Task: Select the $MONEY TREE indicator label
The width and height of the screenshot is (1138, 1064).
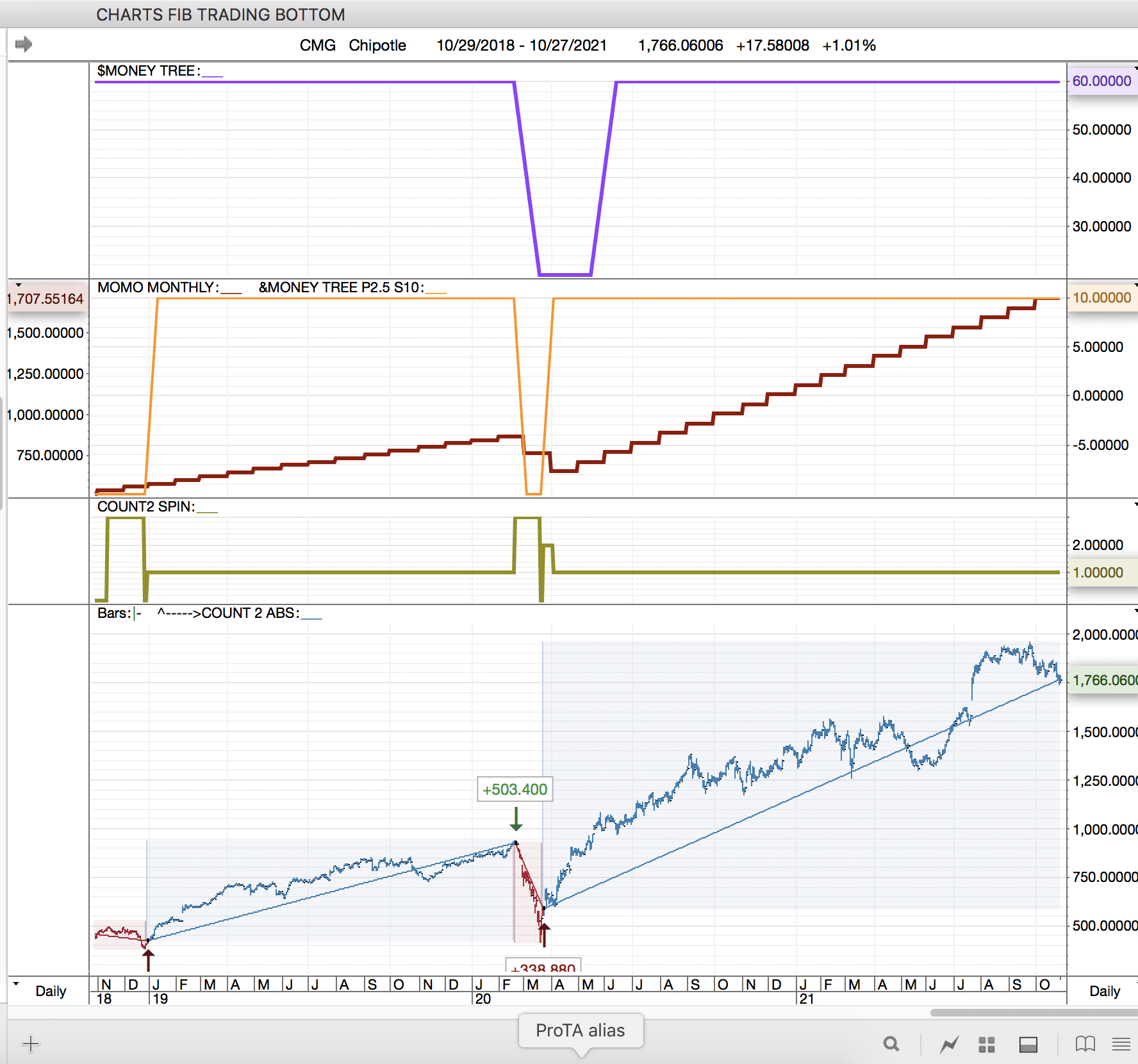Action: tap(149, 71)
